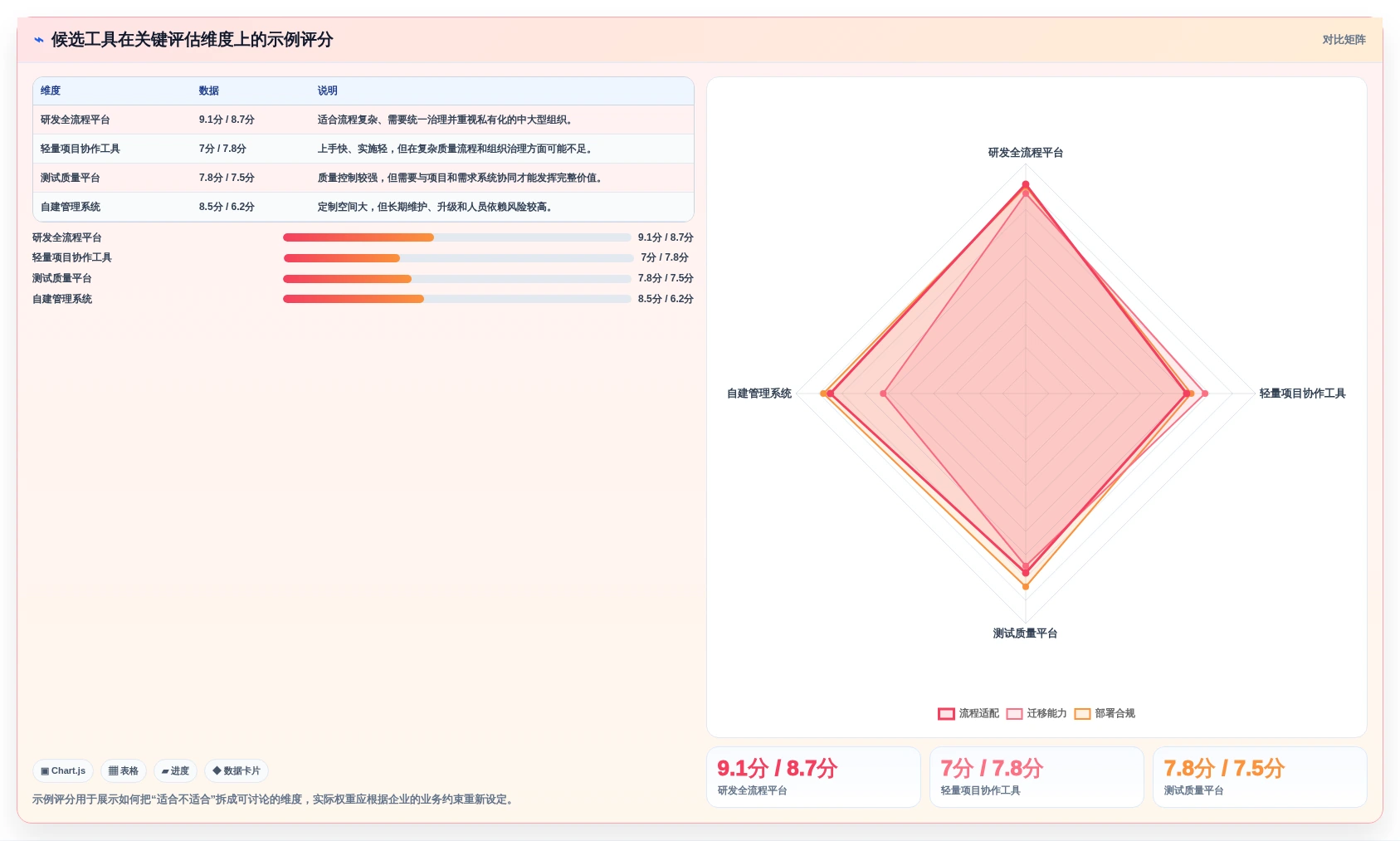Click the top radar data point for 研发全流程平台

point(1026,184)
